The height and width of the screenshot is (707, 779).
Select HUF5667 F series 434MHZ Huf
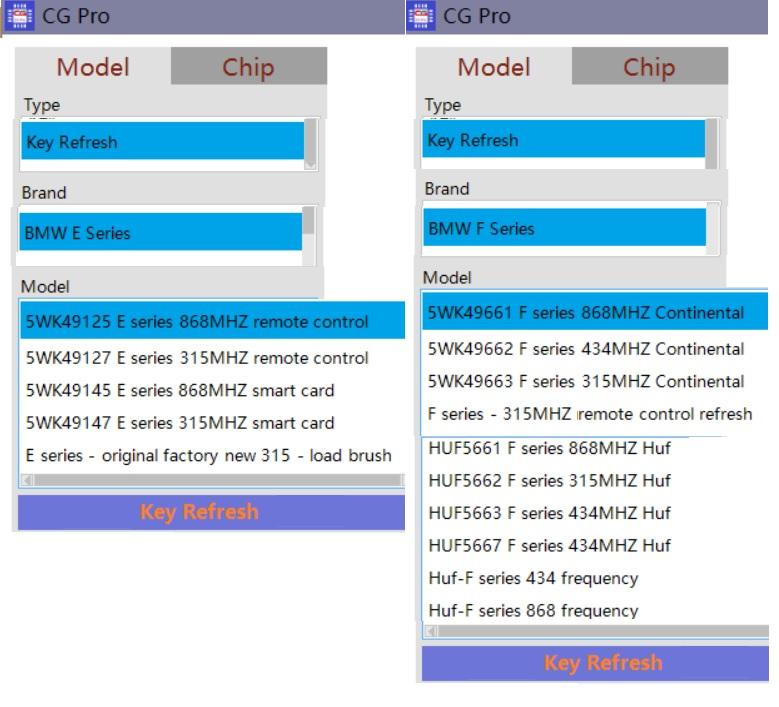595,545
